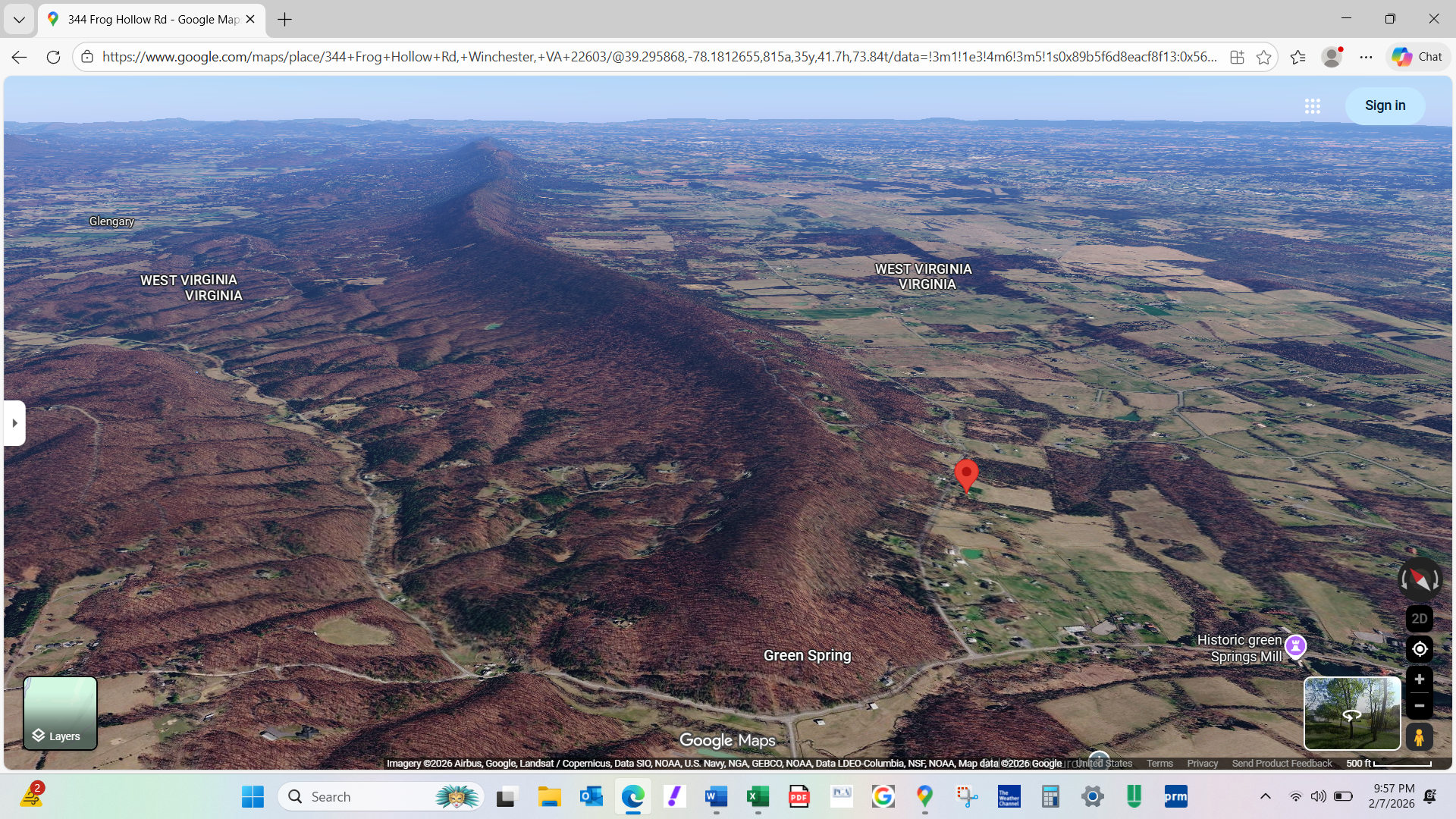
Task: Zoom out with the minus button
Action: click(1420, 706)
